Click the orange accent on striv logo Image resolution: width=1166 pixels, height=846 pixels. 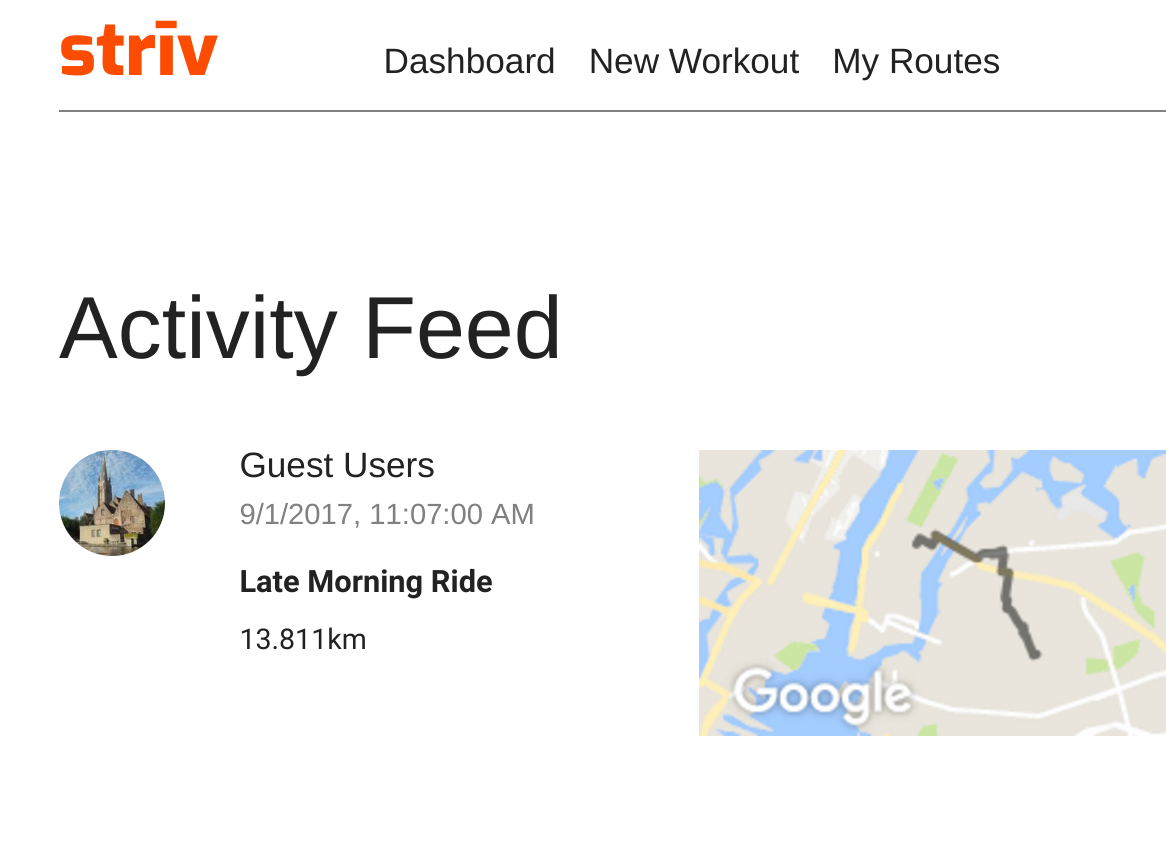click(x=168, y=24)
